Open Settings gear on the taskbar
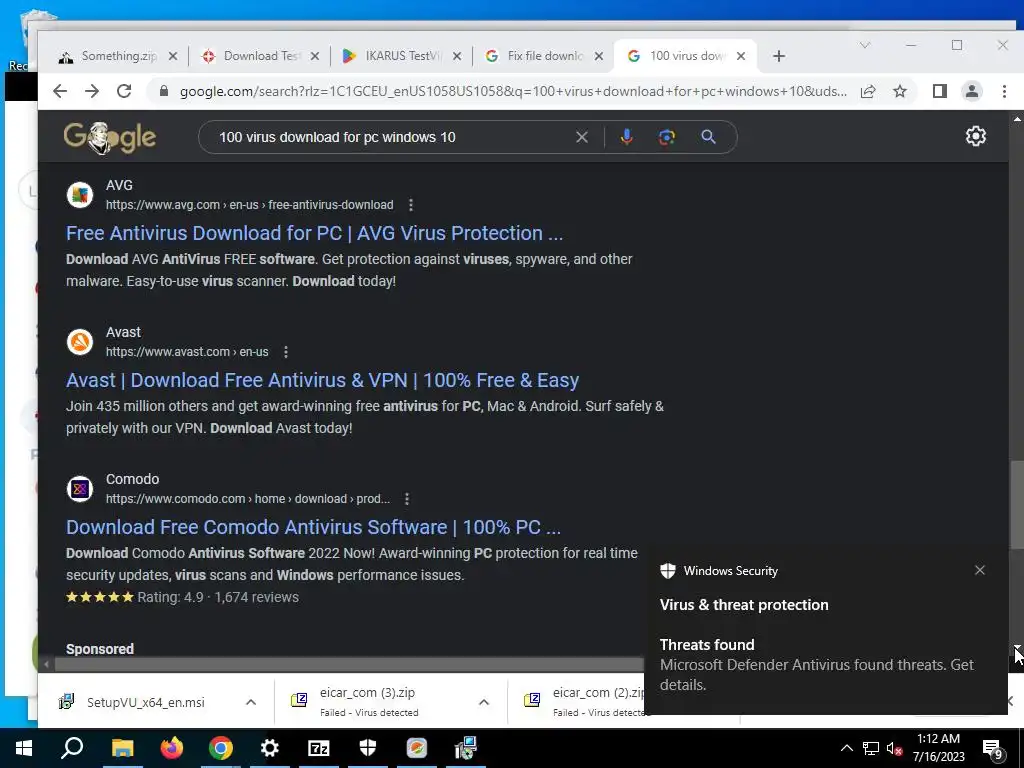 [270, 748]
